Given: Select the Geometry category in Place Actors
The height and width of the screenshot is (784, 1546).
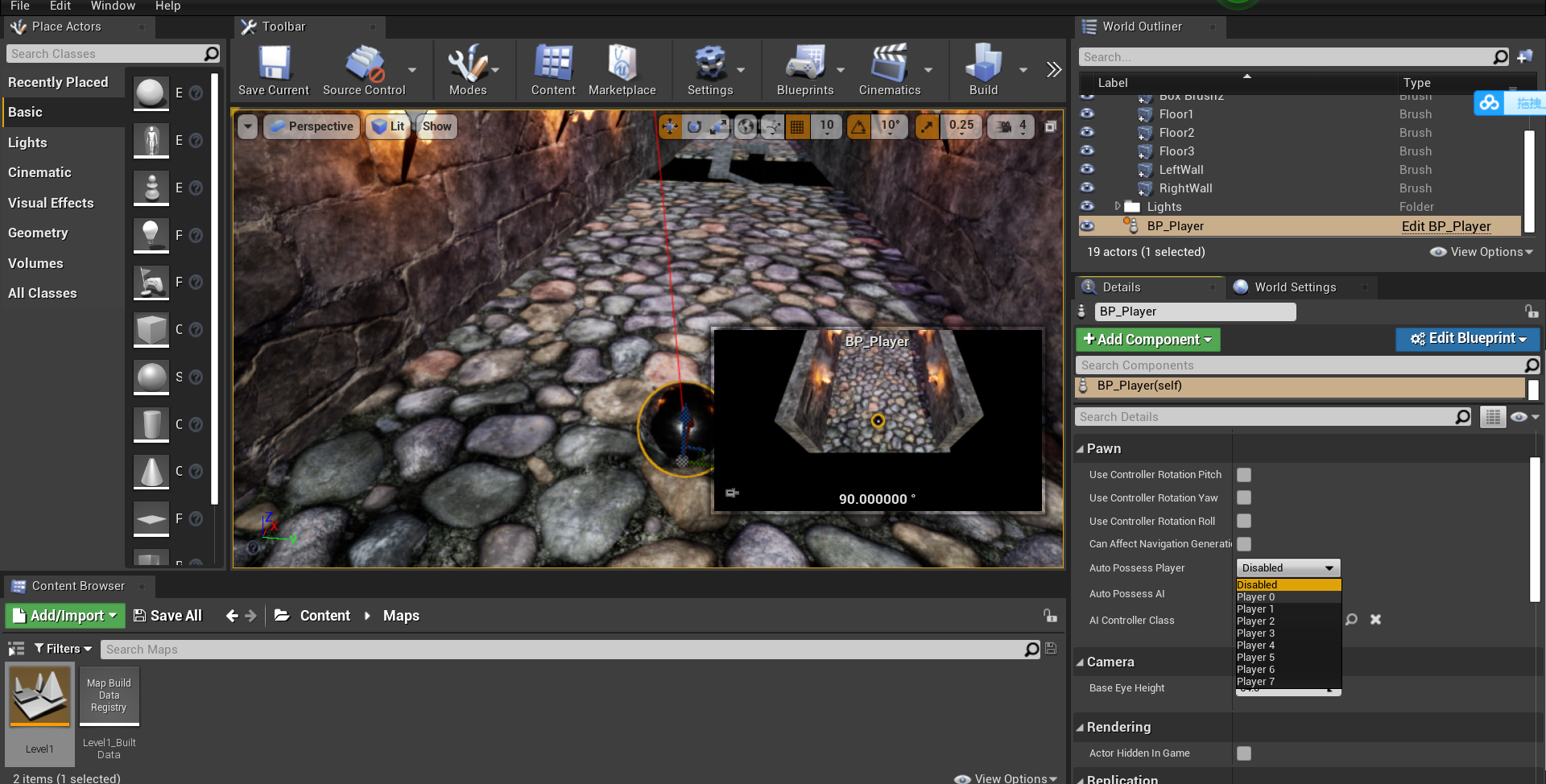Looking at the screenshot, I should click(x=38, y=233).
